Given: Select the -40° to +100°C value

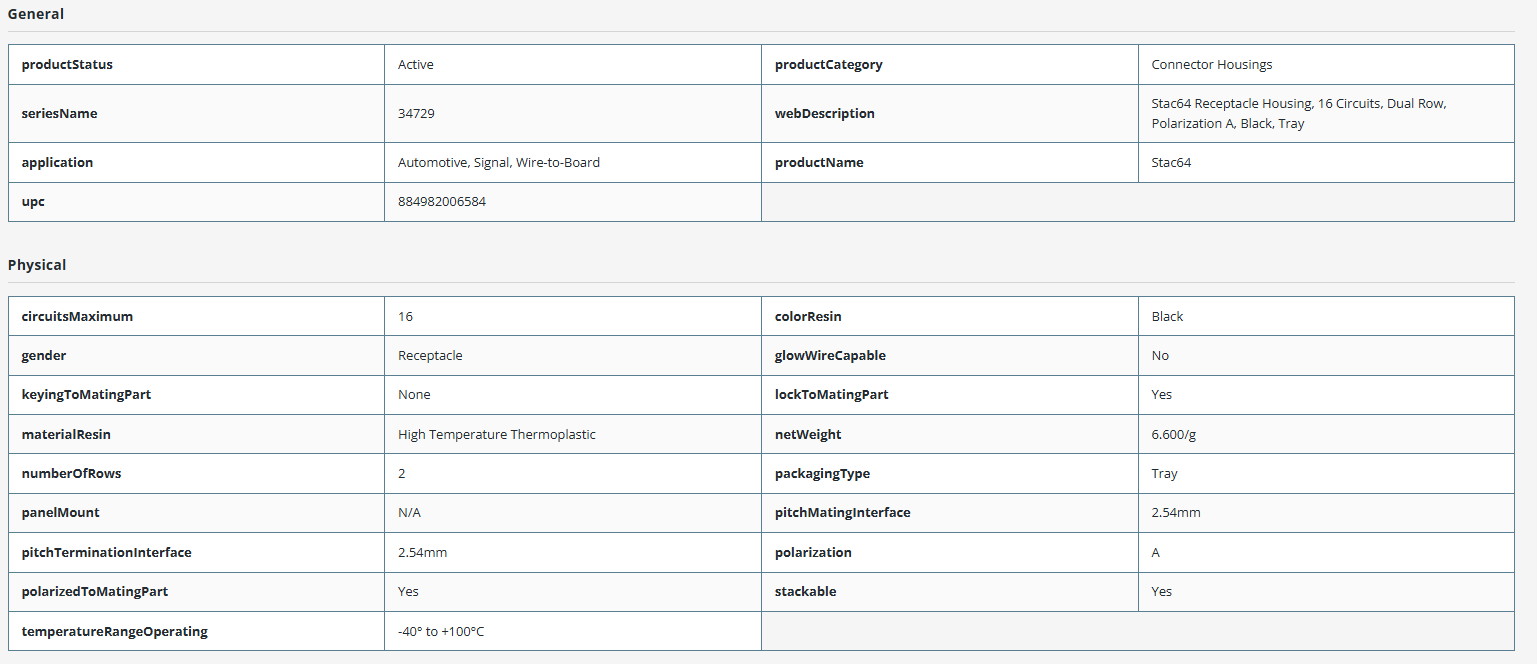Looking at the screenshot, I should pos(441,631).
